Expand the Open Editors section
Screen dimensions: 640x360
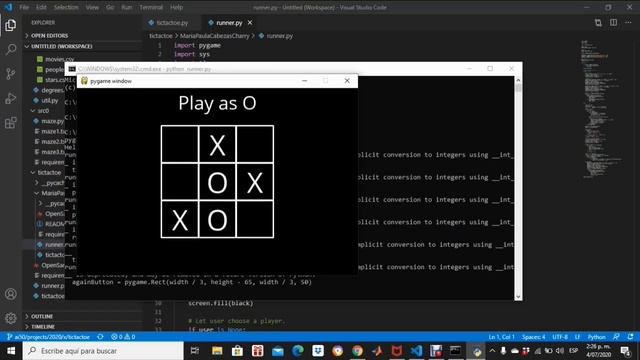82,36
